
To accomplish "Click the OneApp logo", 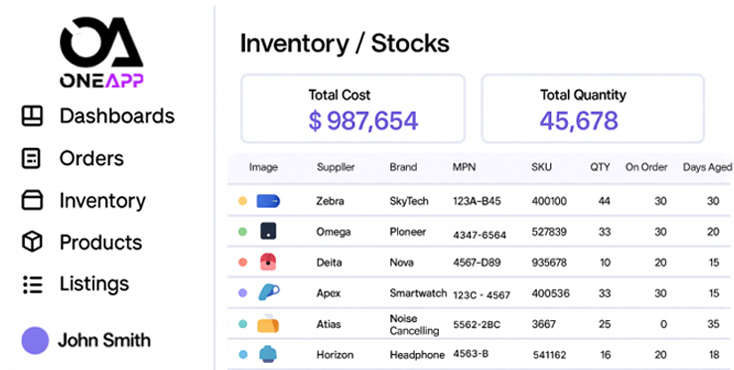I will click(x=102, y=52).
